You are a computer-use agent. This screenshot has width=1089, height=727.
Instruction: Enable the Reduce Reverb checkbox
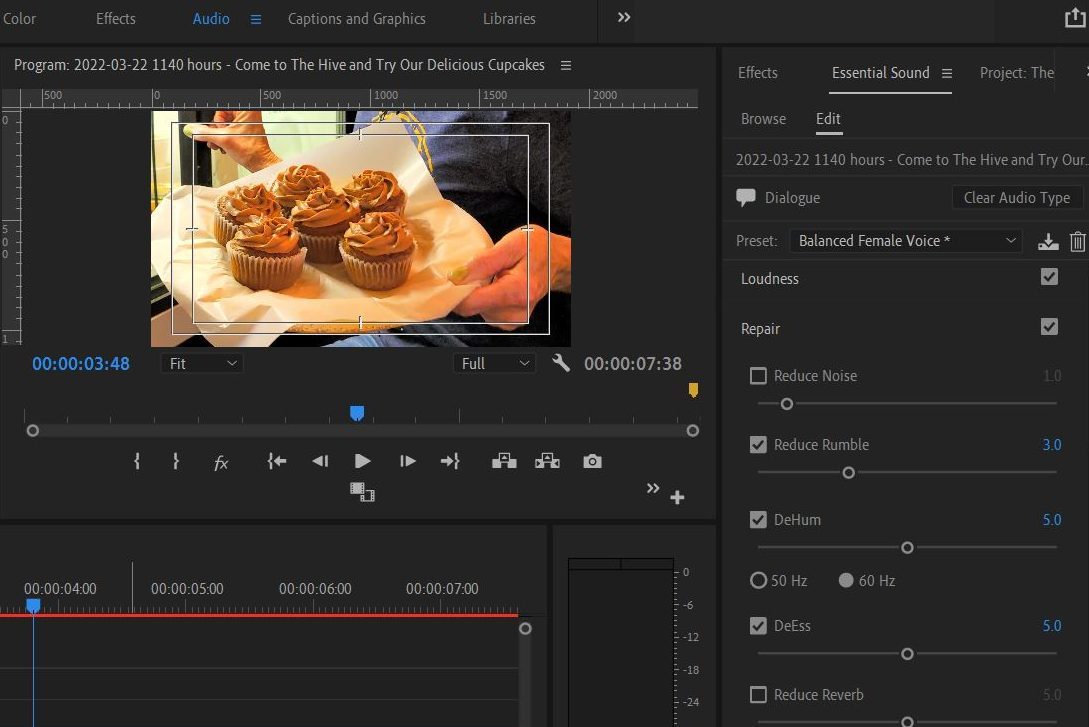[x=758, y=694]
